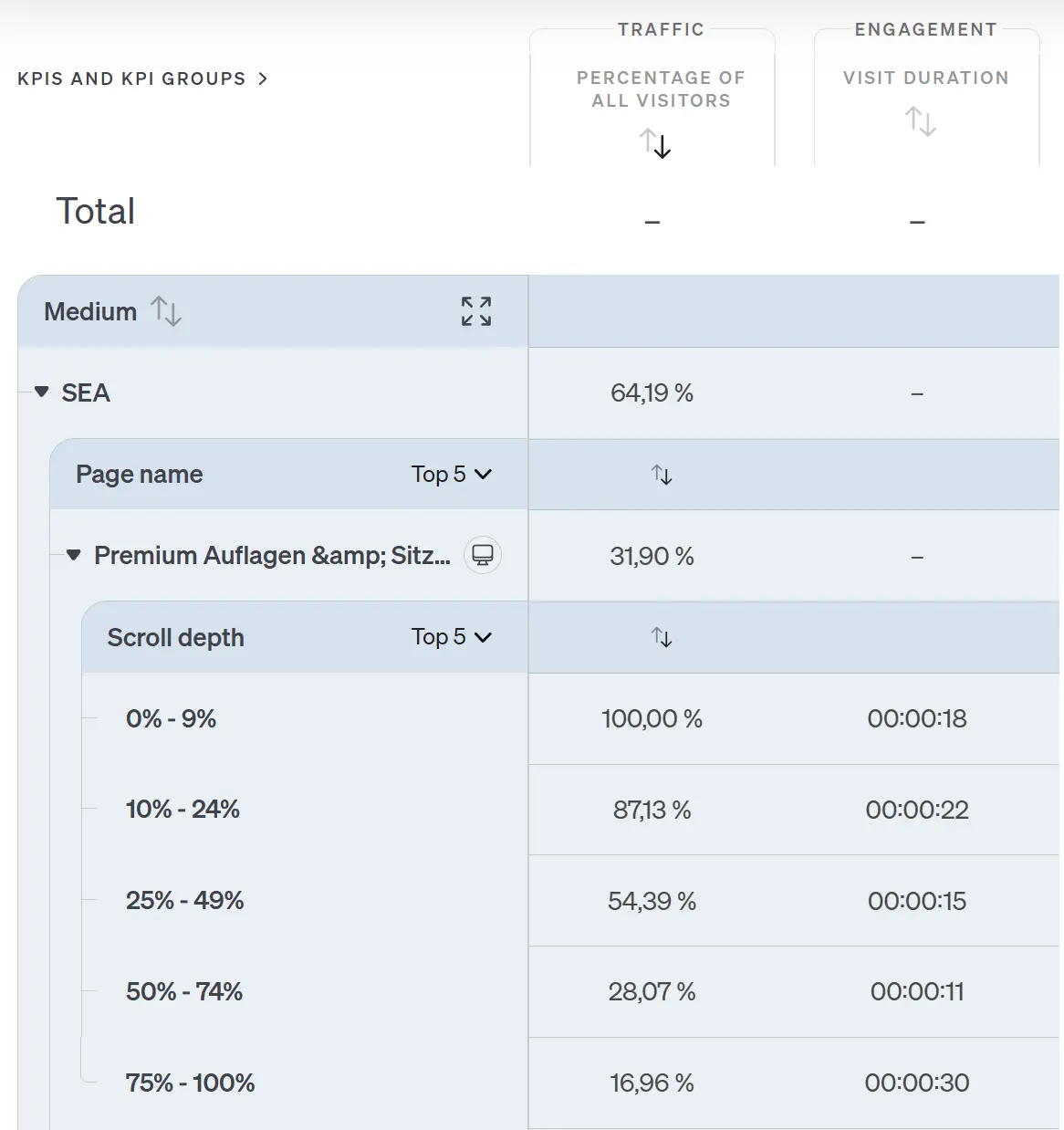
Task: Click visit duration 00:00:15
Action: coord(917,901)
